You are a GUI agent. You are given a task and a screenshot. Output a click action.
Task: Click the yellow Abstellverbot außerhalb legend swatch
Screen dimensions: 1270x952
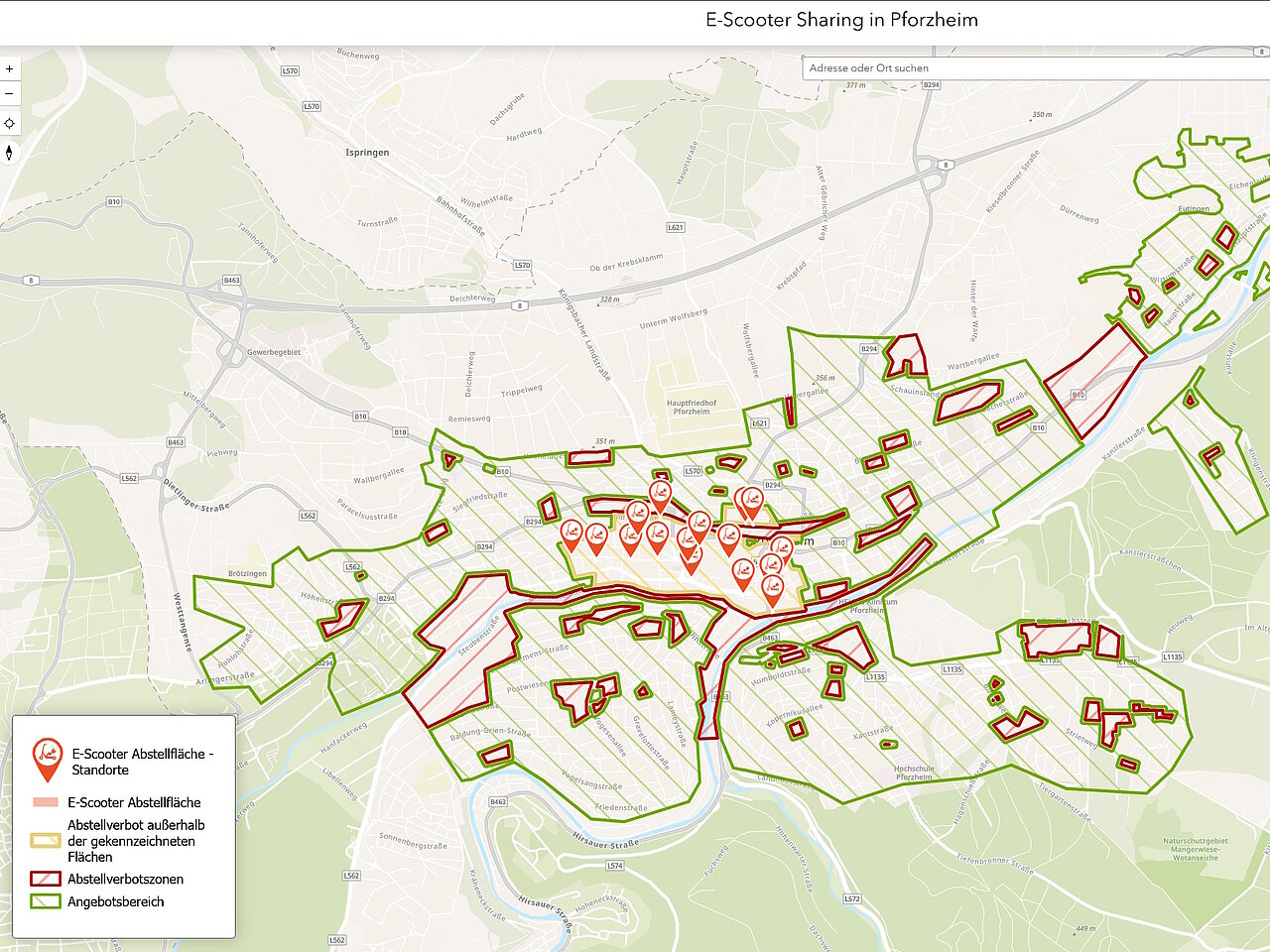[x=47, y=841]
